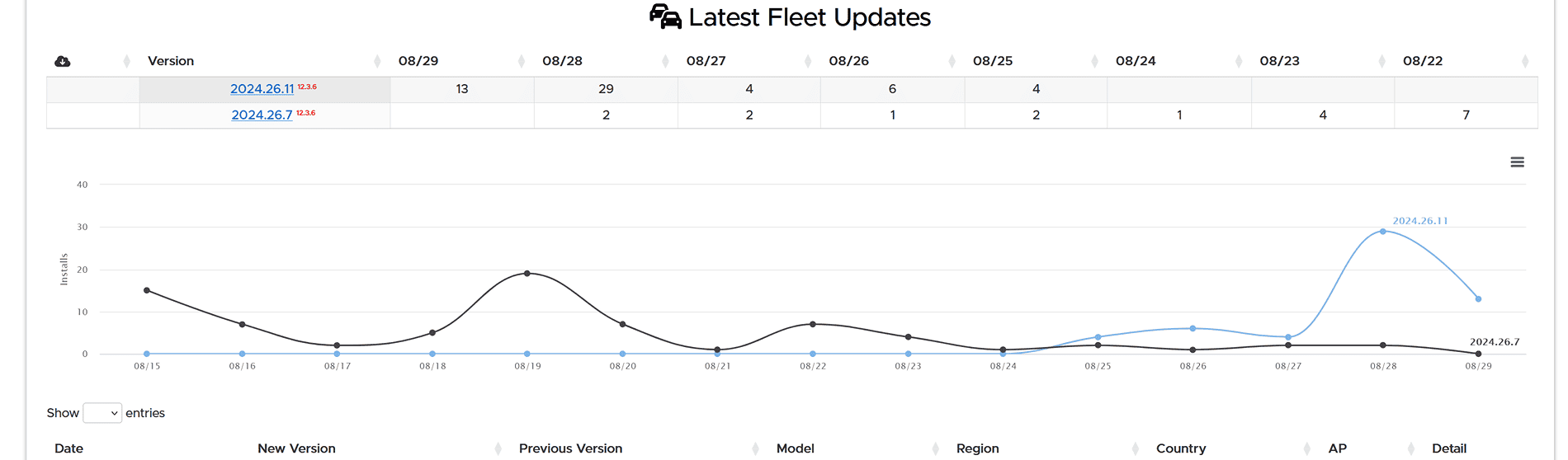Open the Show entries count dropdown
The width and height of the screenshot is (1568, 460).
(102, 413)
